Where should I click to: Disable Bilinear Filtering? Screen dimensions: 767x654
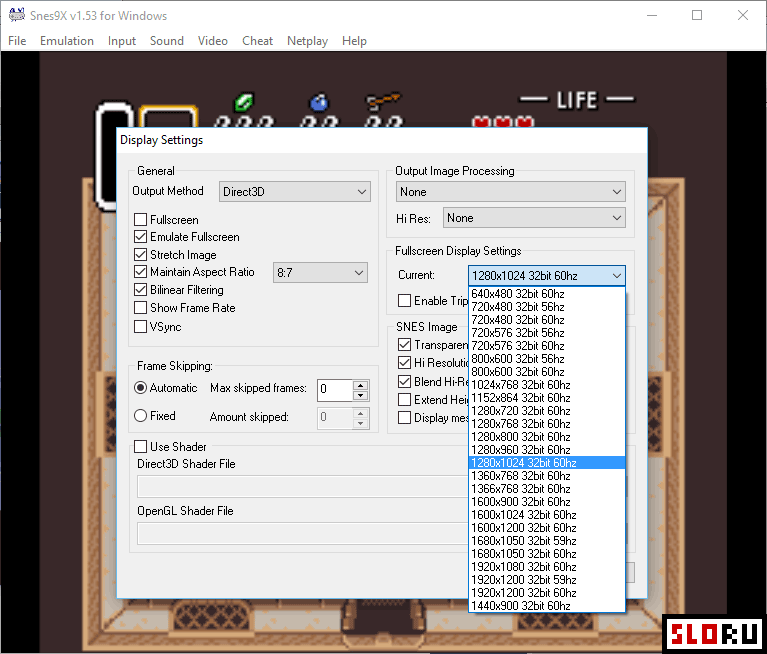pyautogui.click(x=140, y=290)
